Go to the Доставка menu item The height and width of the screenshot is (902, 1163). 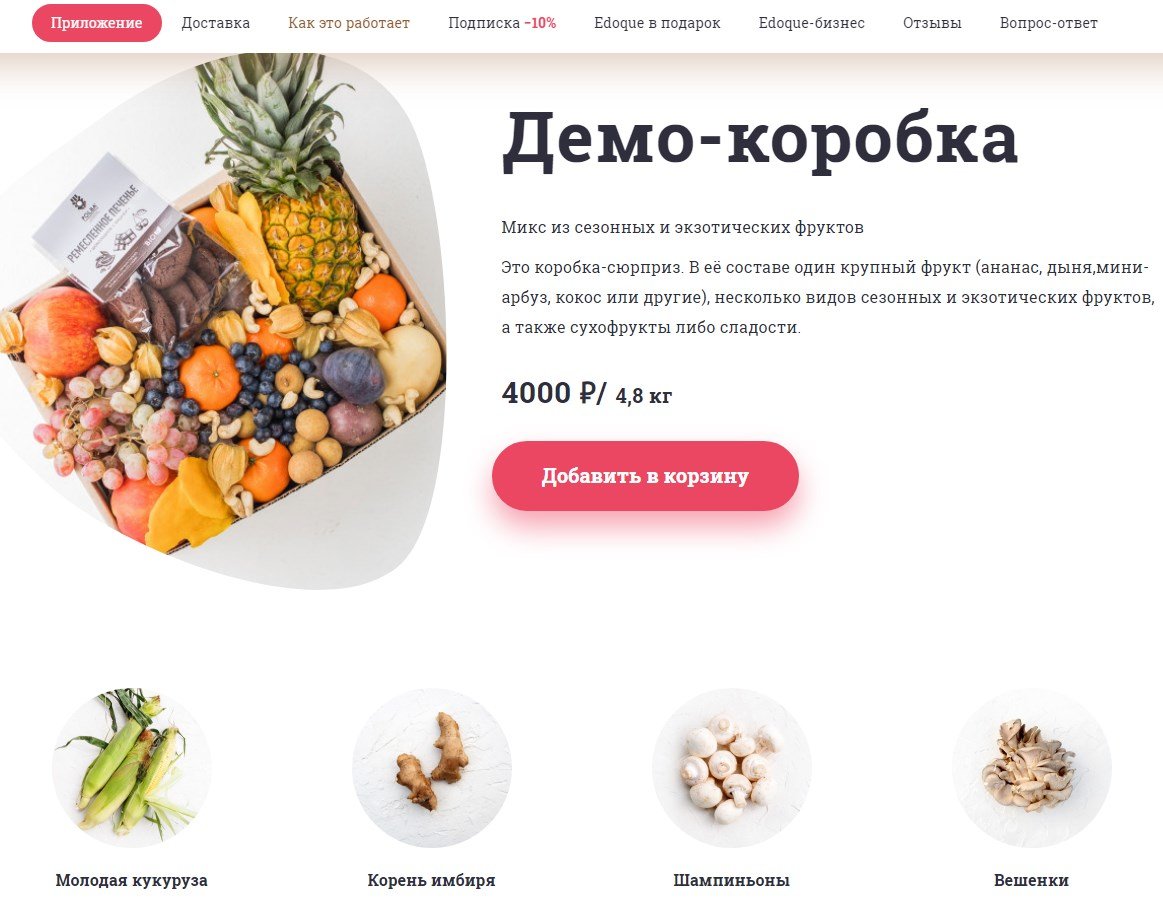point(216,23)
